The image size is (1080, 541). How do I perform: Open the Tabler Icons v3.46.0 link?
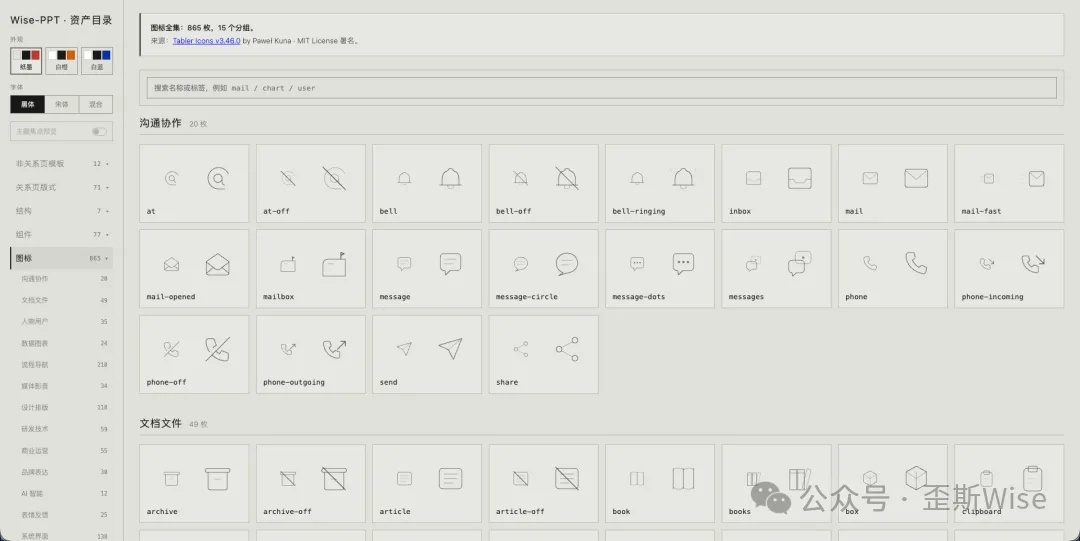pos(206,41)
